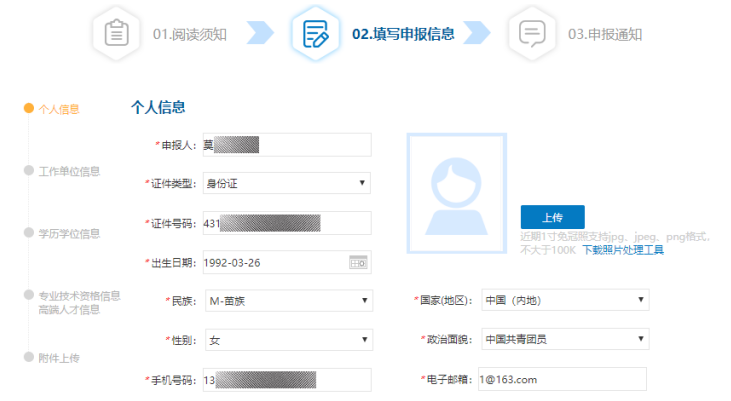Open the 政治面貌 dropdown
The width and height of the screenshot is (731, 401).
click(563, 340)
